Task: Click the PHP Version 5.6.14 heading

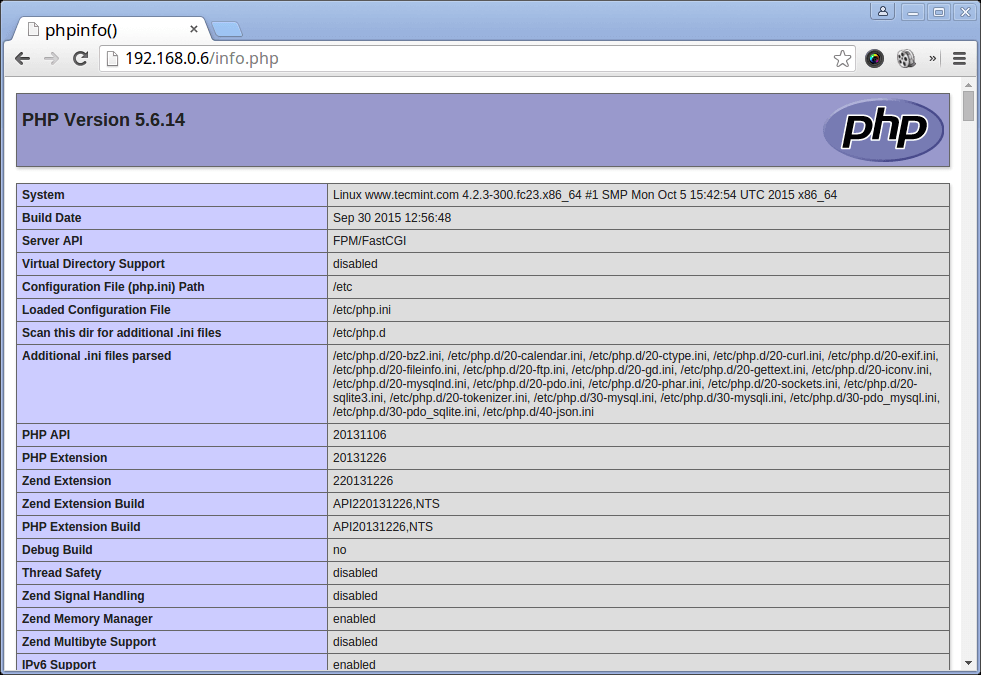Action: tap(103, 120)
